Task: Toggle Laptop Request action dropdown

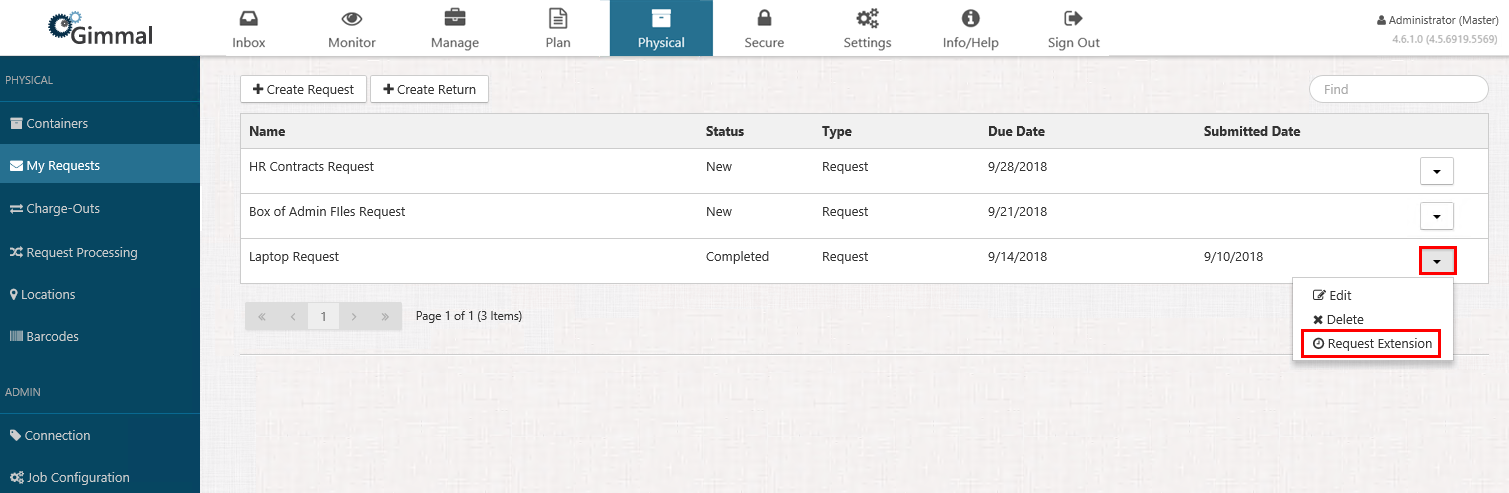Action: pyautogui.click(x=1436, y=261)
